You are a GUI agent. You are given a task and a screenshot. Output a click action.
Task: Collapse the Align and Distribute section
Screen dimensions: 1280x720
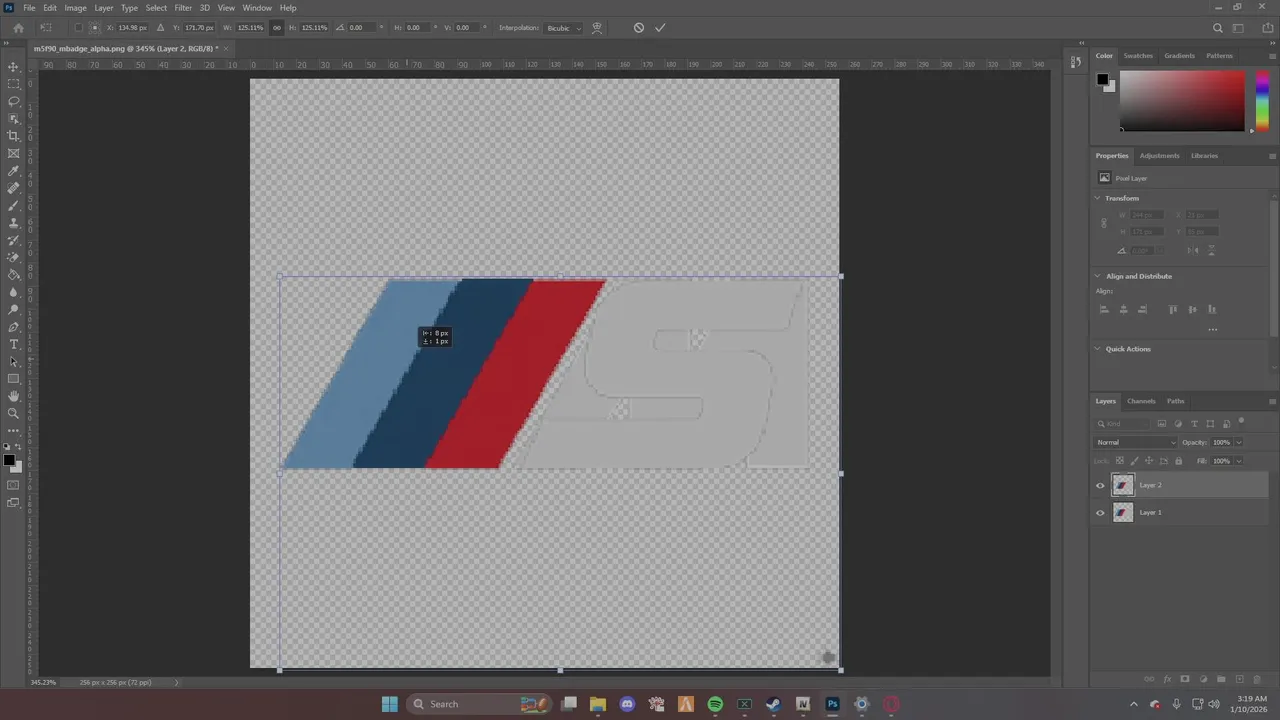[1097, 276]
